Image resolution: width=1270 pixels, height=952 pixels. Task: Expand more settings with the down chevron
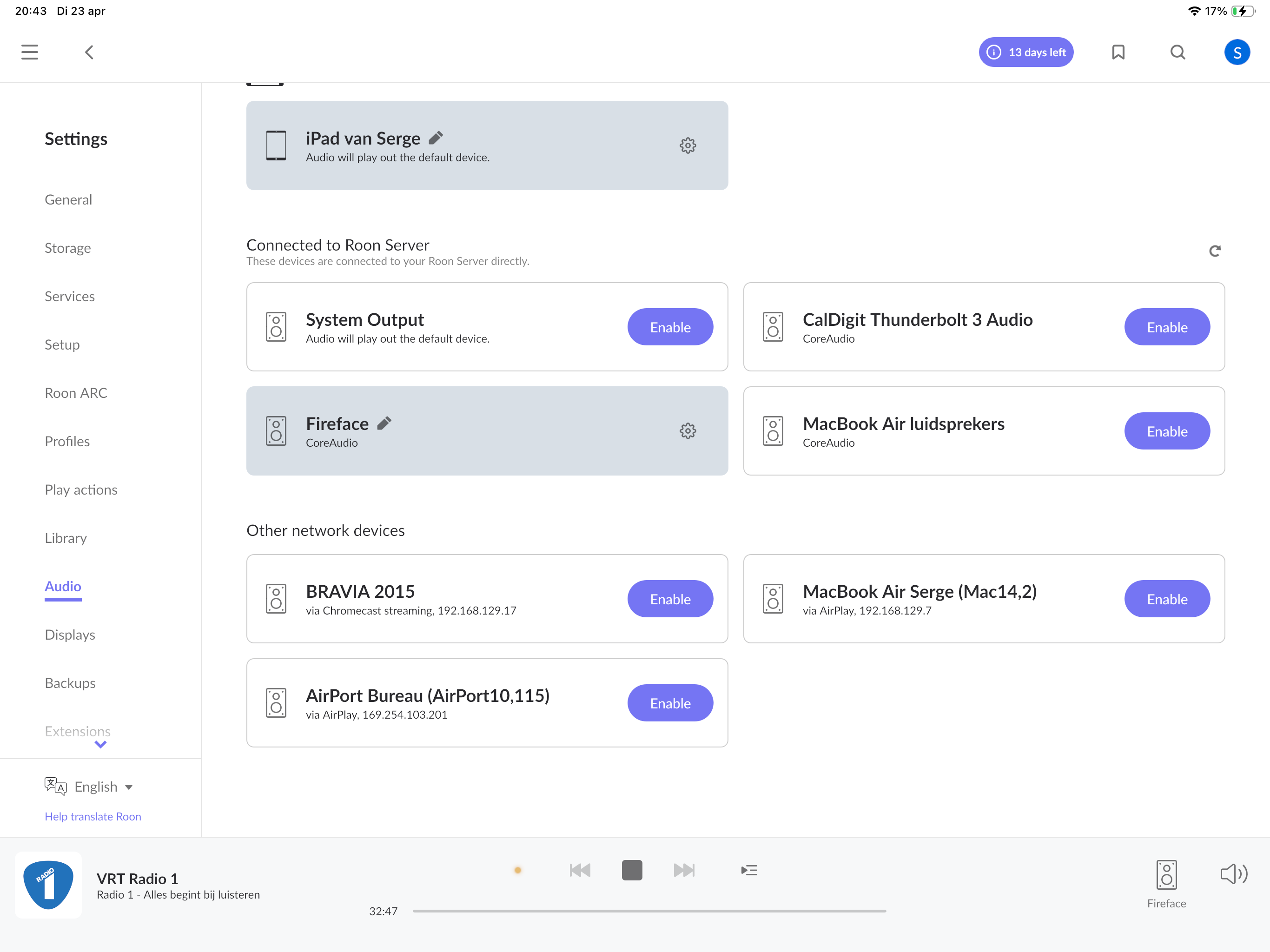coord(100,745)
